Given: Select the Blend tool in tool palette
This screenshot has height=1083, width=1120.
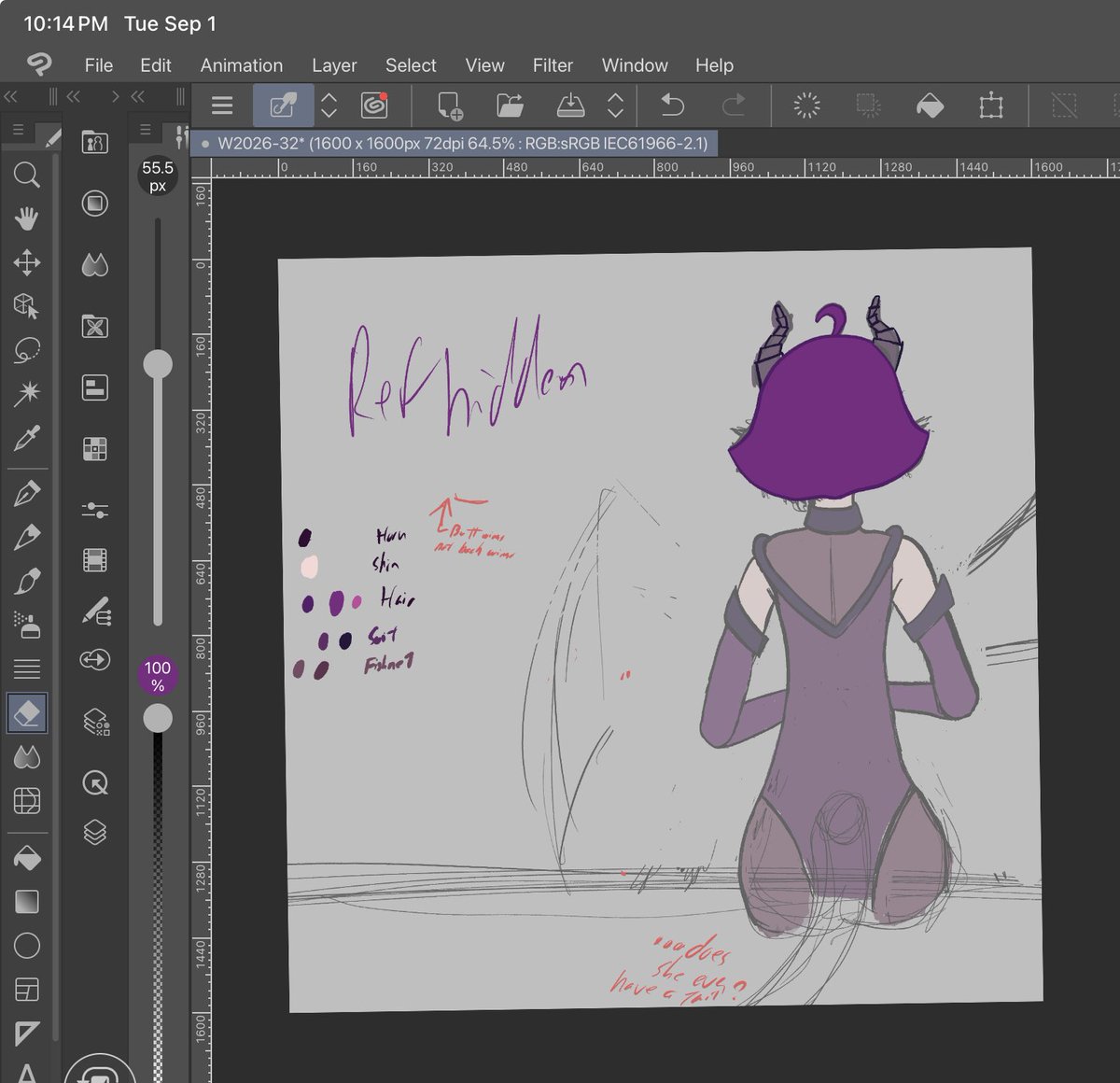Looking at the screenshot, I should point(27,757).
